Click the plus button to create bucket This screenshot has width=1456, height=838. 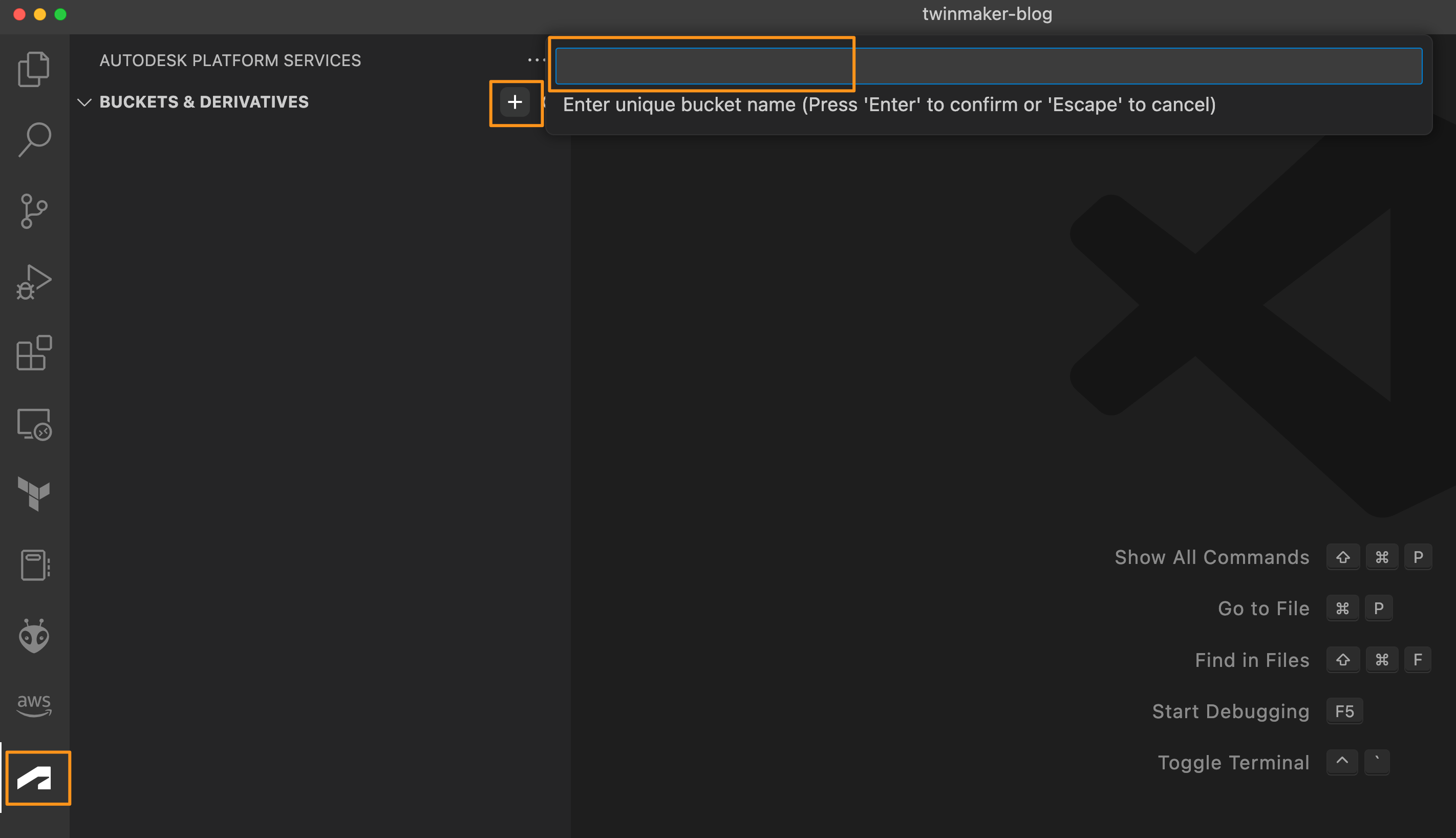click(x=515, y=102)
